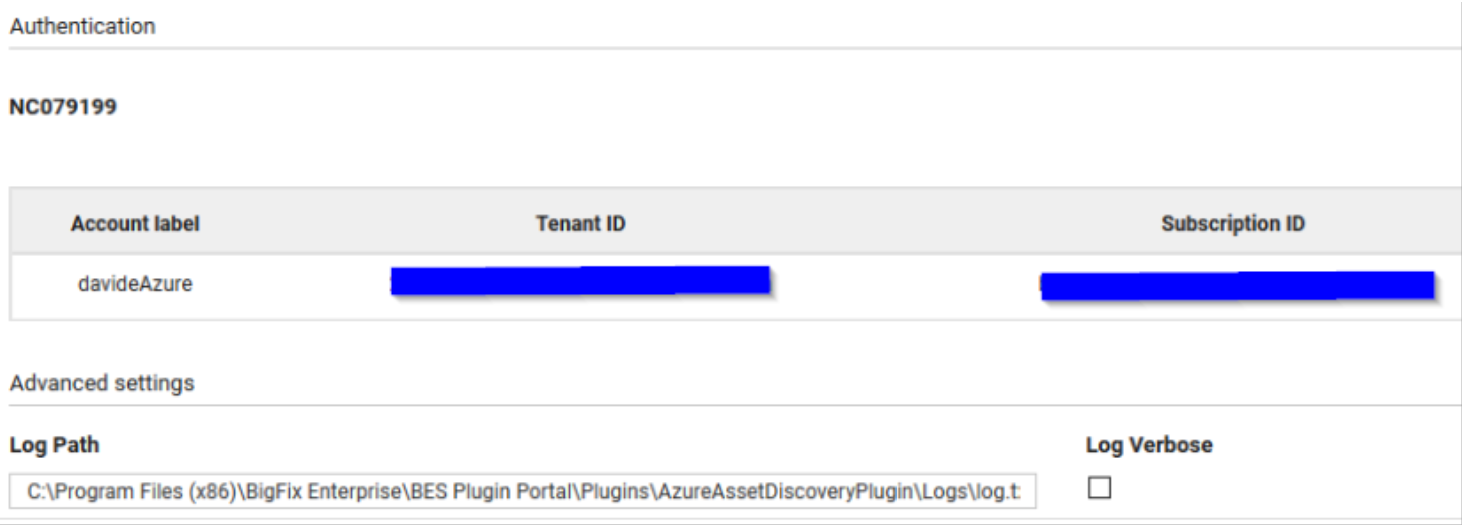Click the redacted Subscription ID value
Image resolution: width=1468 pixels, height=528 pixels.
click(1238, 286)
